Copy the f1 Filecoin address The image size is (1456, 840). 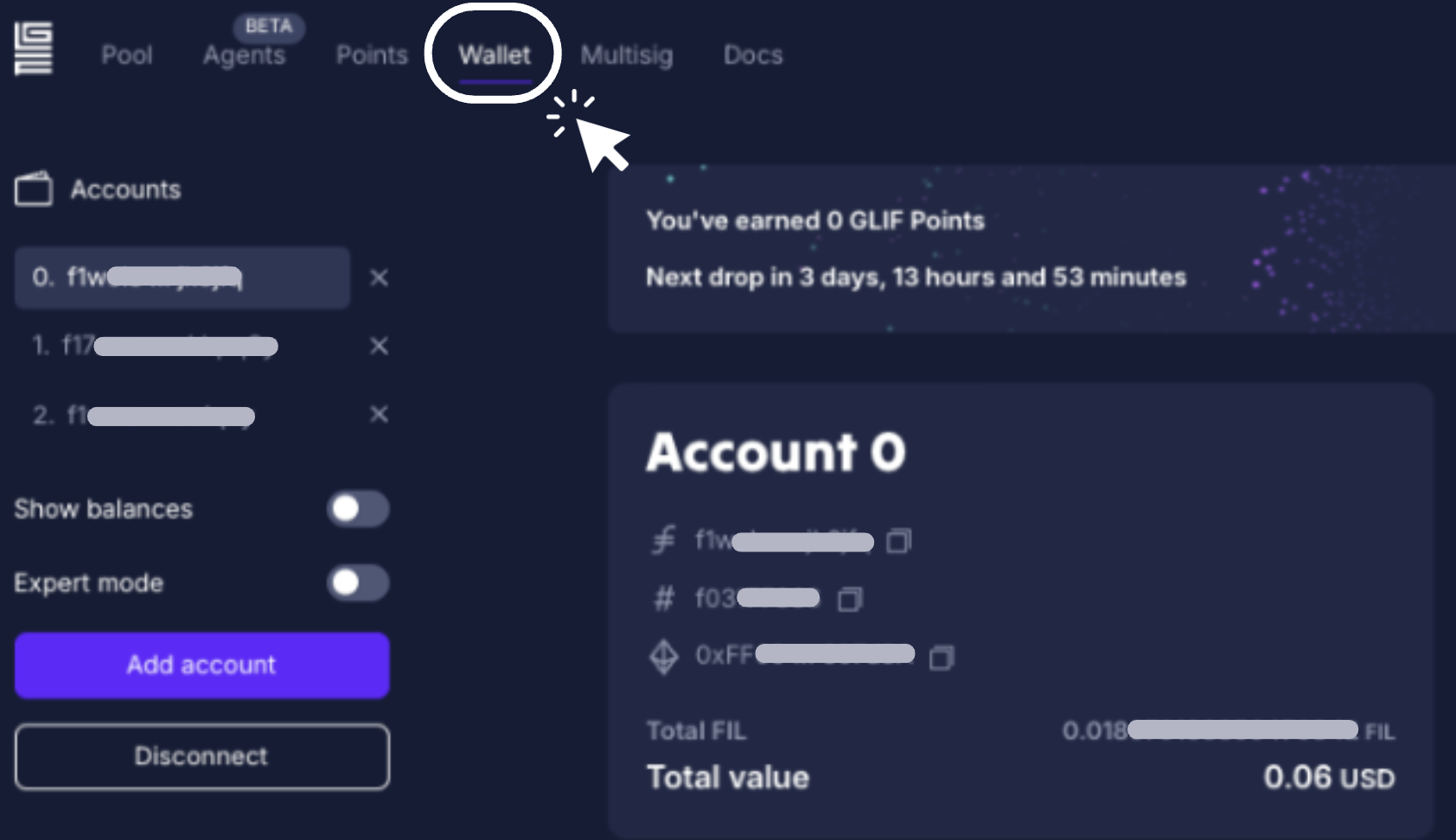pos(899,541)
